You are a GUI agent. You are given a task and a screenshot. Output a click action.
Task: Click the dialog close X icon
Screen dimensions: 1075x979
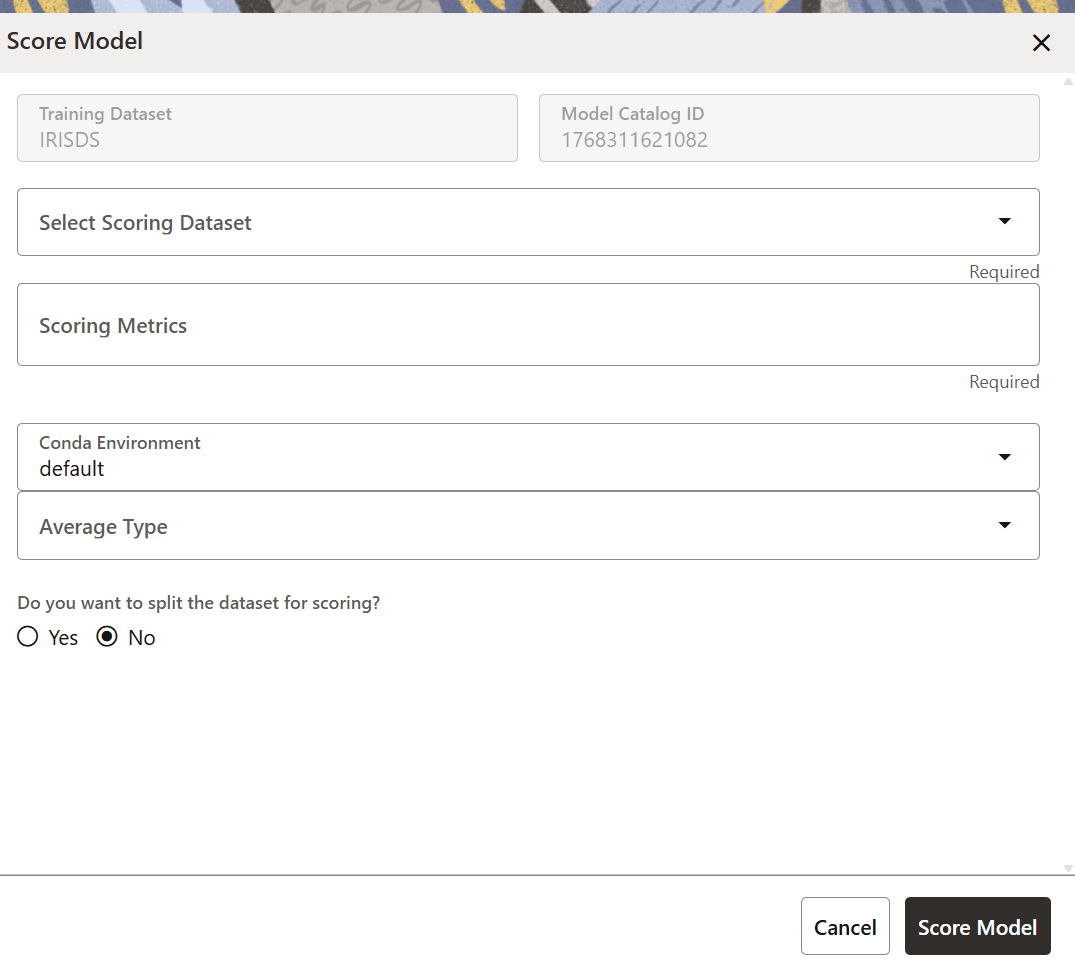(1041, 43)
